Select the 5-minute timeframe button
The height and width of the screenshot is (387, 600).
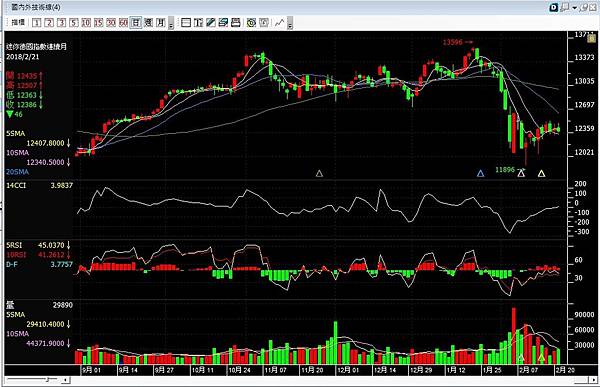pos(74,23)
